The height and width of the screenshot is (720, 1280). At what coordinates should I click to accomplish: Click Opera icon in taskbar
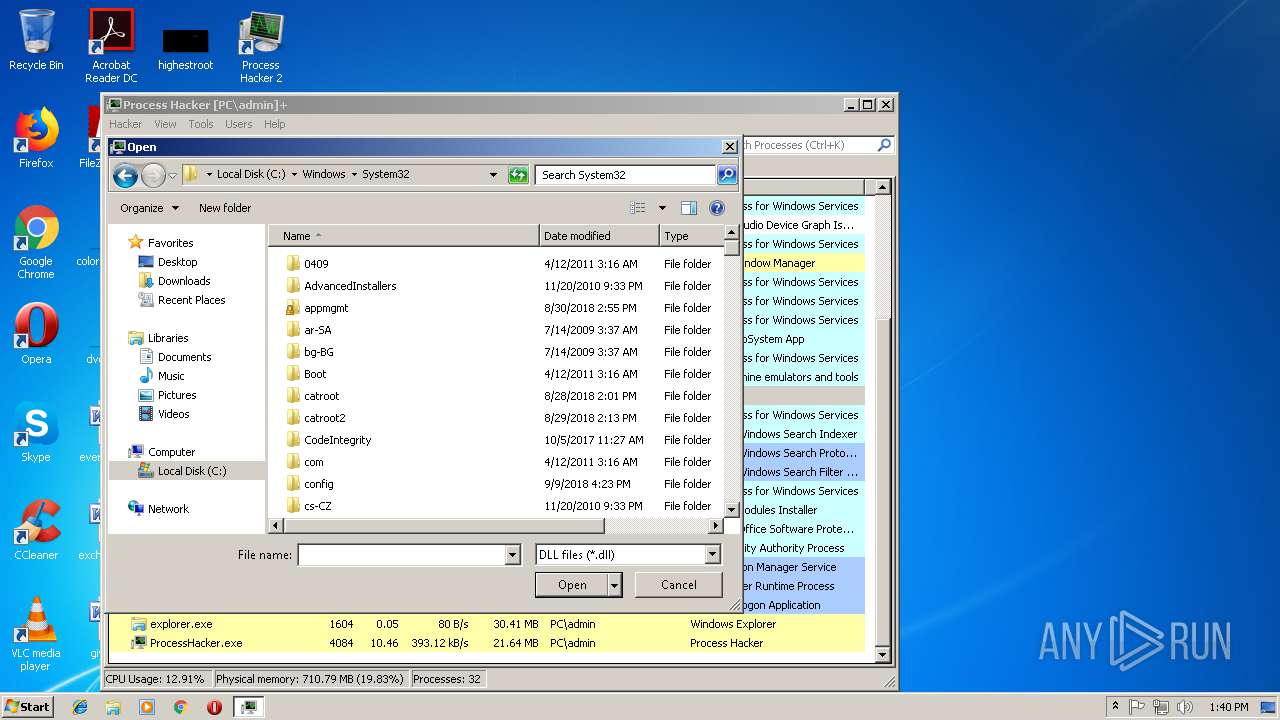pyautogui.click(x=214, y=707)
